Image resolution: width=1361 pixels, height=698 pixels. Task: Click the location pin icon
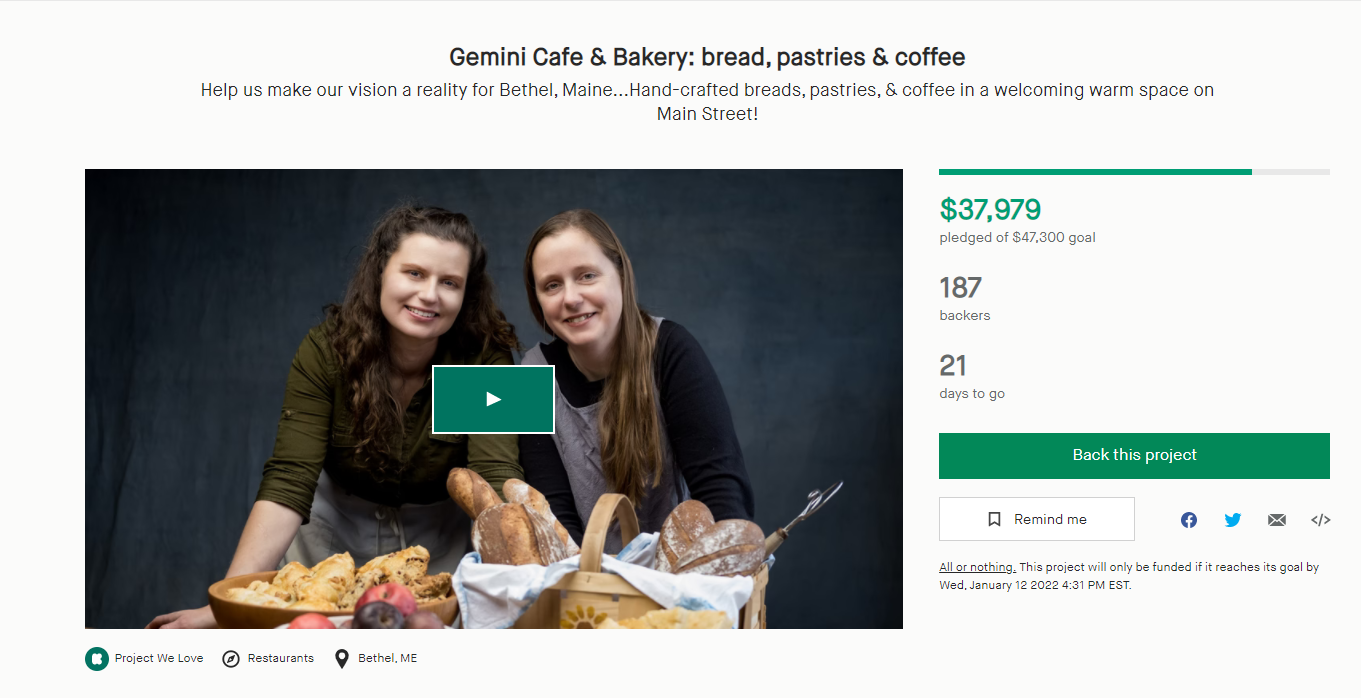coord(342,658)
